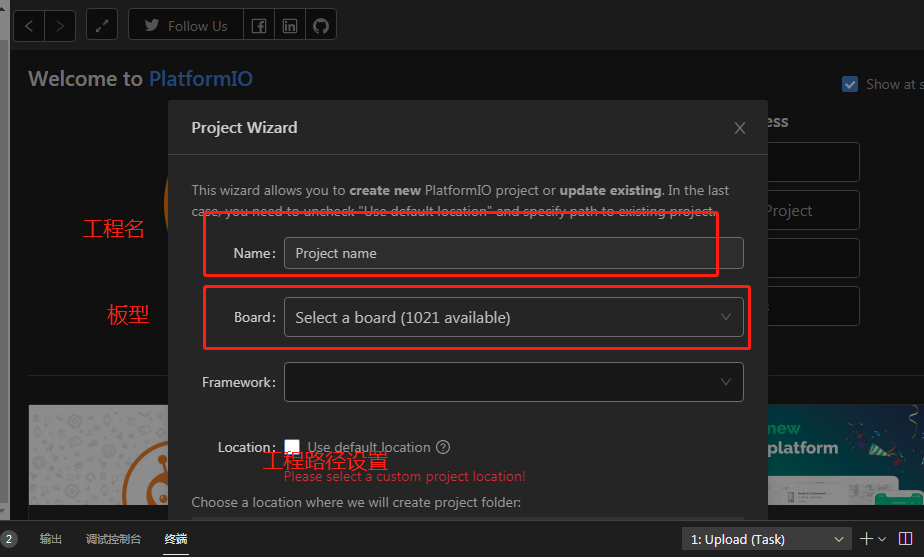Image resolution: width=924 pixels, height=557 pixels.
Task: Open the GitHub icon link
Action: 321,25
